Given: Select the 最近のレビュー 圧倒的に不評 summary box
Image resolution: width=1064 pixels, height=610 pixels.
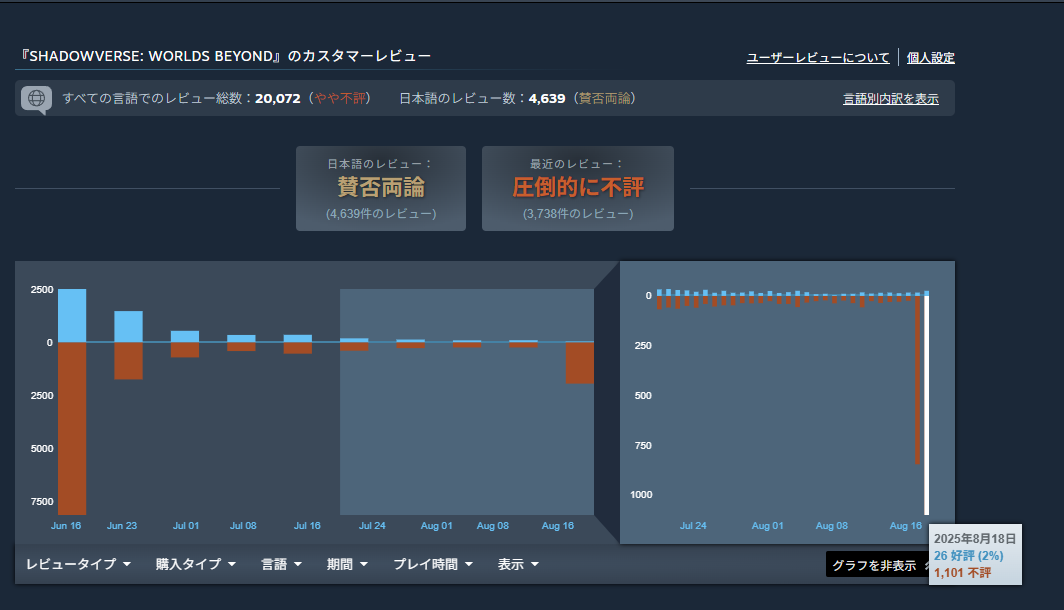Looking at the screenshot, I should 577,188.
